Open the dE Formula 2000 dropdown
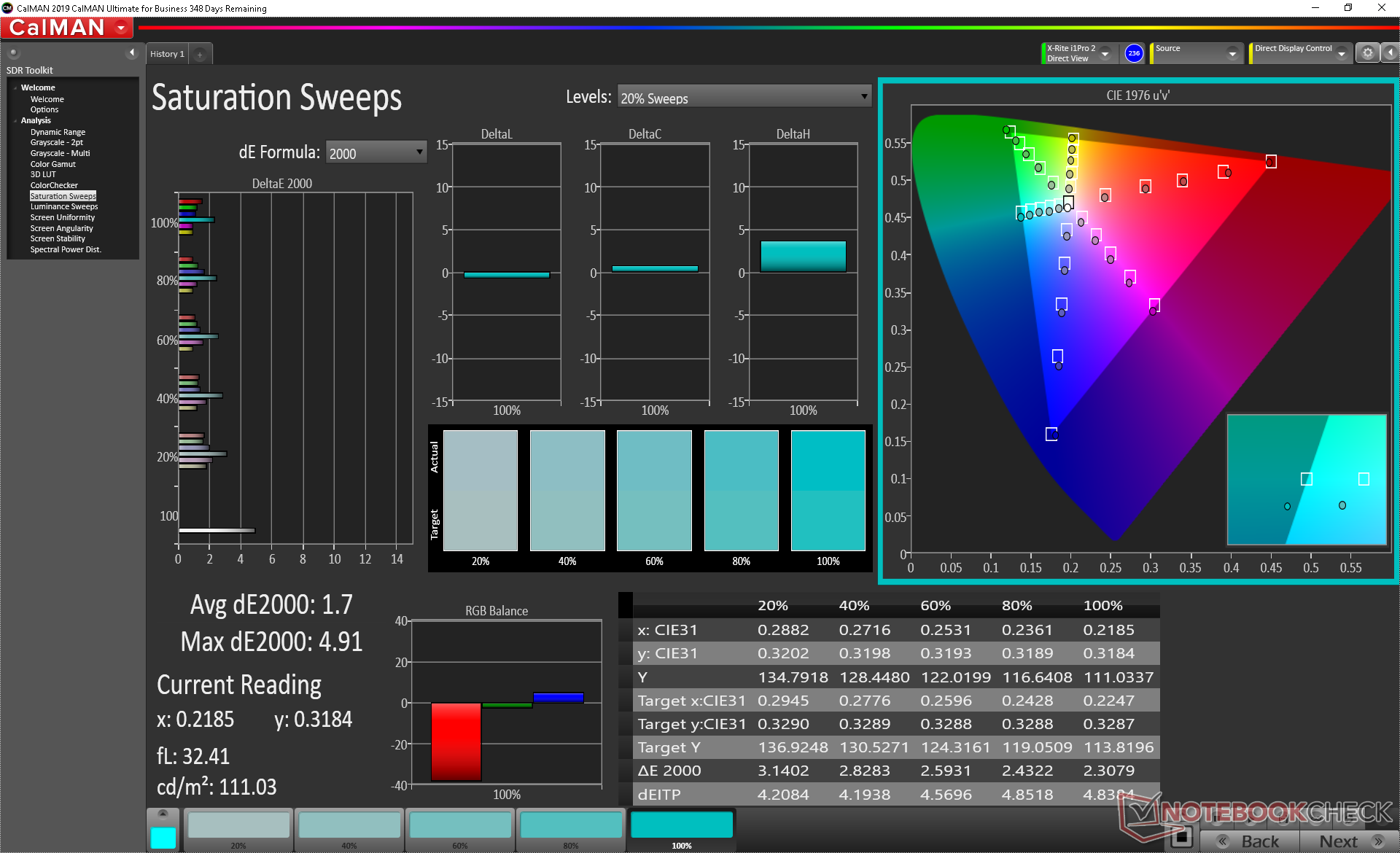This screenshot has width=1400, height=853. click(x=376, y=152)
